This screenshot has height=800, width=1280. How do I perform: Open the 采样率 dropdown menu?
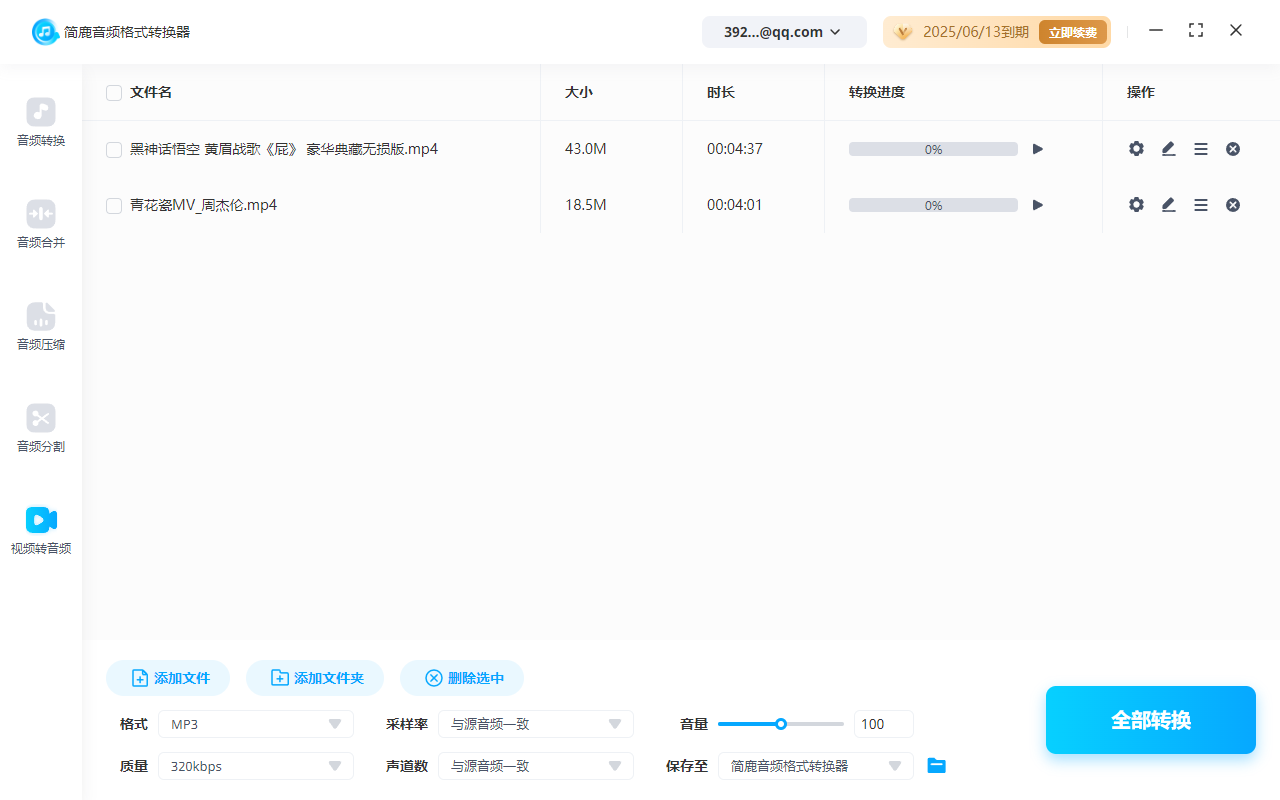tap(536, 723)
